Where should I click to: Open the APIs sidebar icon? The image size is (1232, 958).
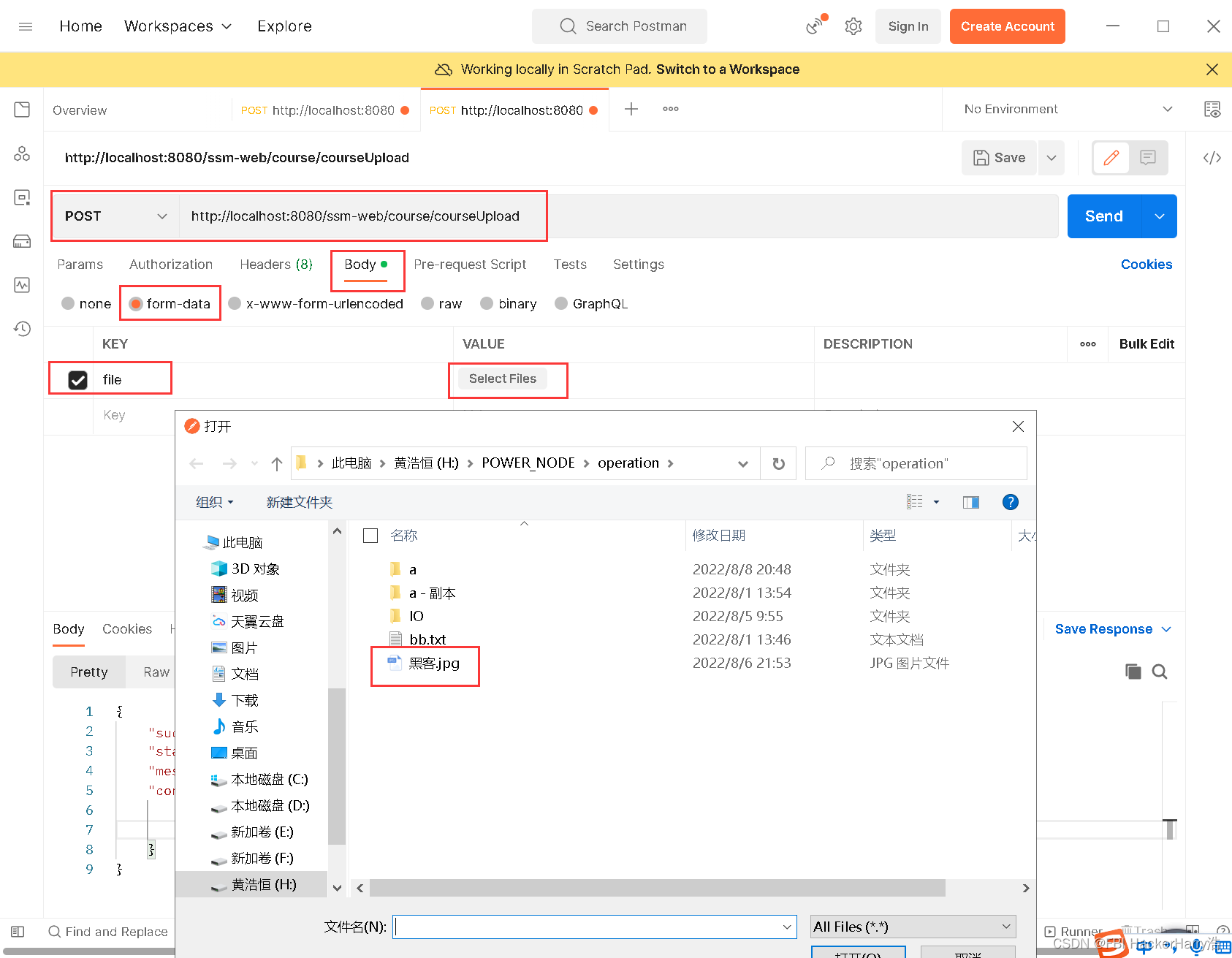(22, 153)
